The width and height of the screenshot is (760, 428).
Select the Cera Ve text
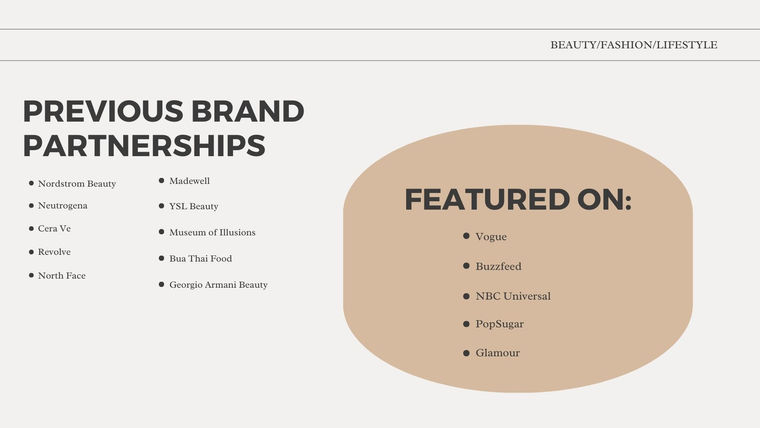(x=54, y=228)
